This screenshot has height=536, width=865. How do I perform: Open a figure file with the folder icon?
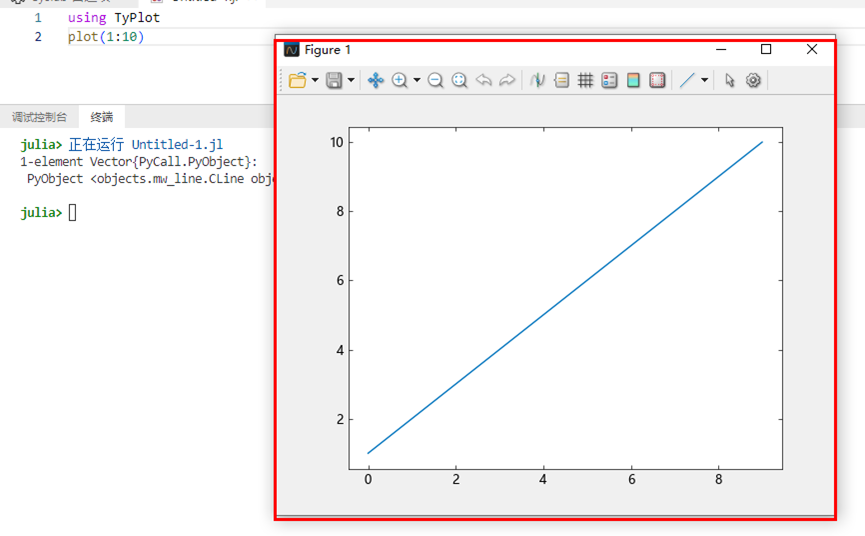pyautogui.click(x=297, y=81)
